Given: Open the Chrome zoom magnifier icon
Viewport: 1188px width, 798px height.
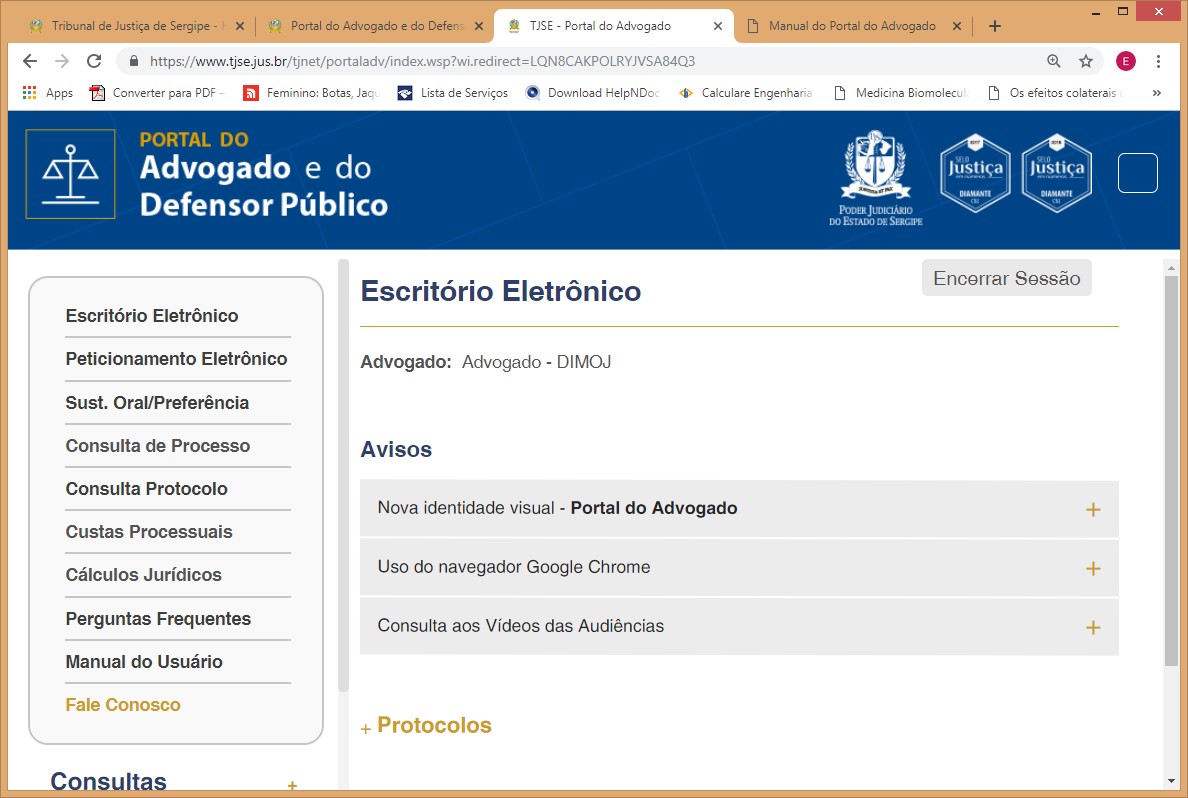Looking at the screenshot, I should click(1053, 61).
